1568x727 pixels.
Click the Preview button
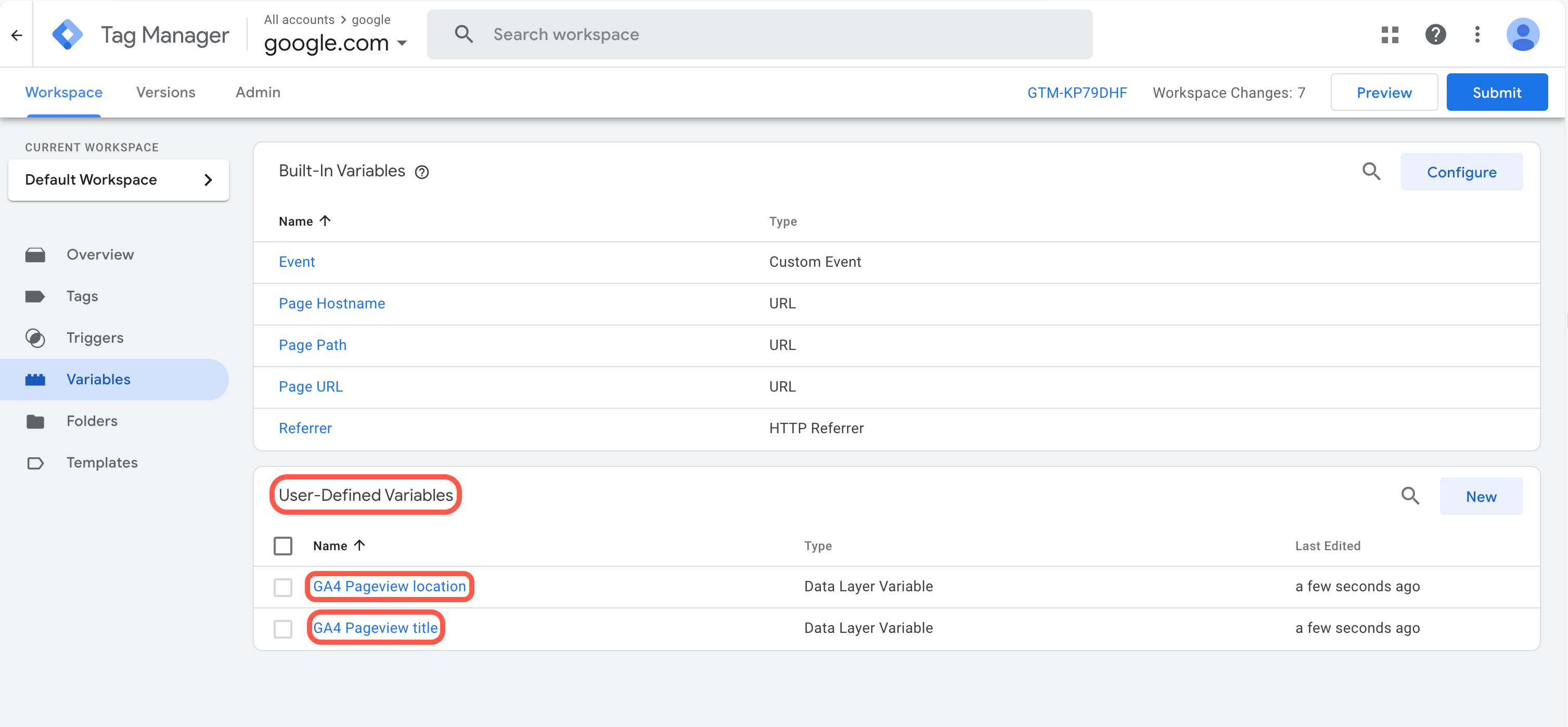pyautogui.click(x=1384, y=93)
